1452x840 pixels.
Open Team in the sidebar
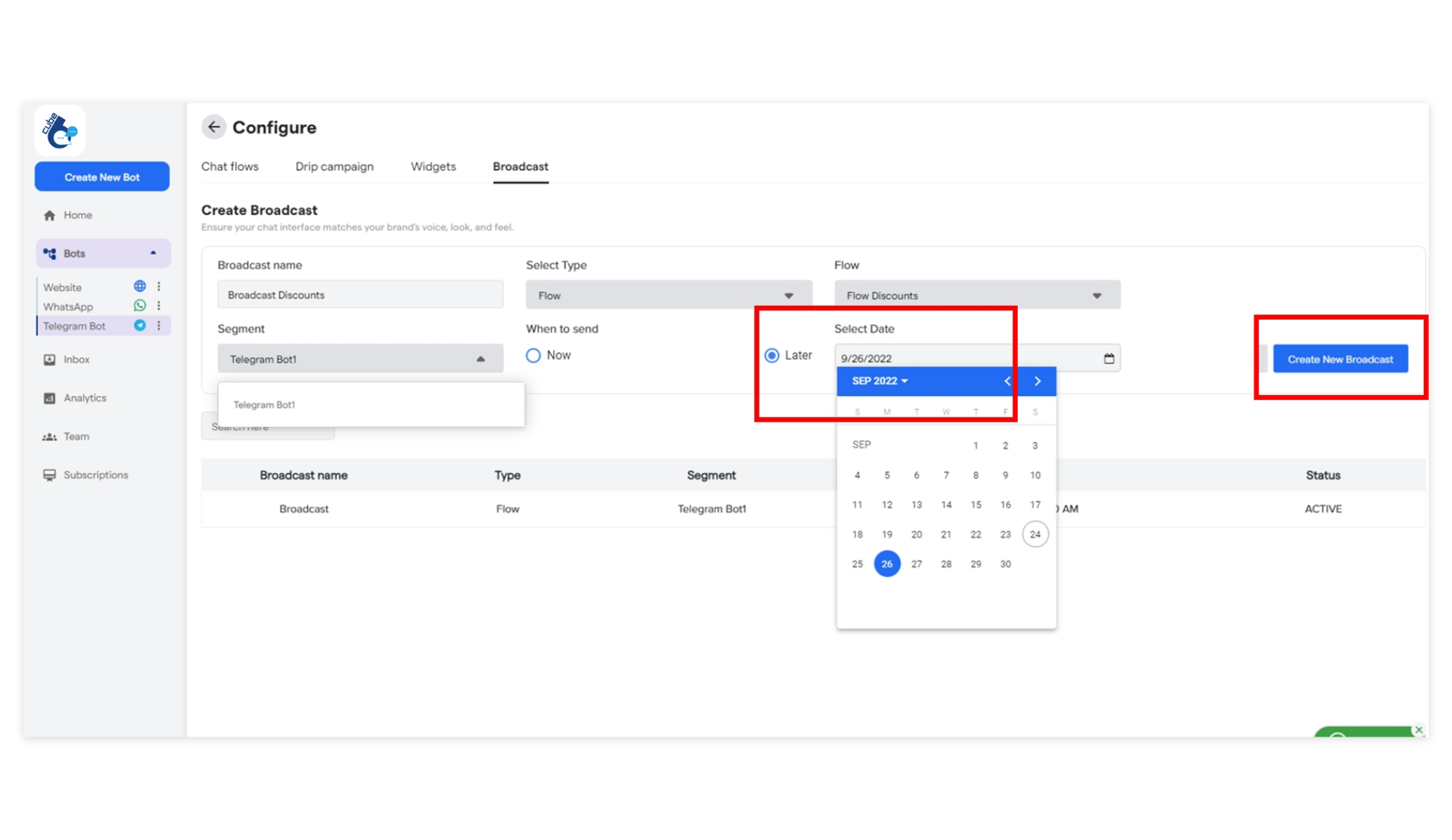[76, 436]
